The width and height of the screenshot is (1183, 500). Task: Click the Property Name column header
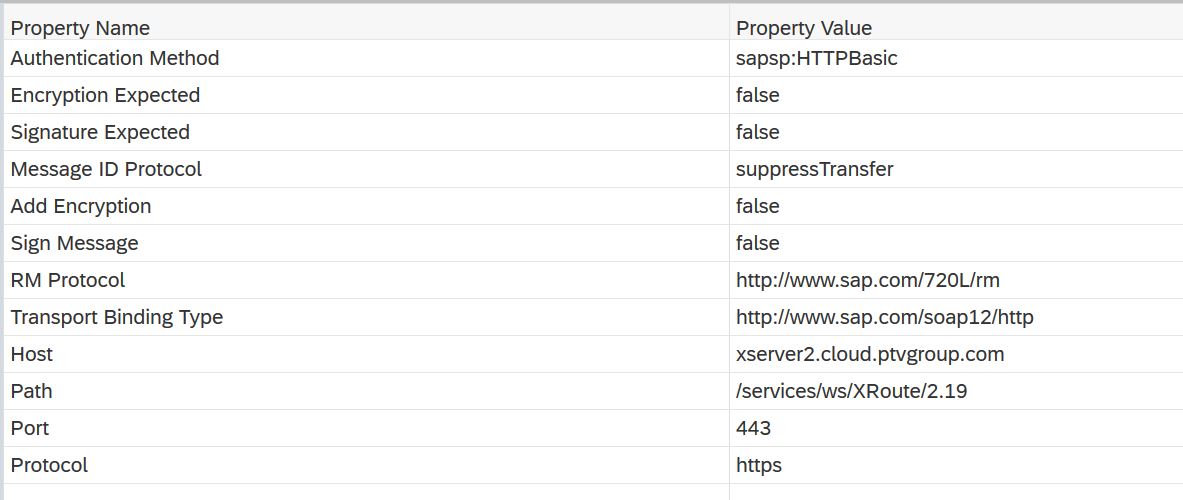coord(80,28)
